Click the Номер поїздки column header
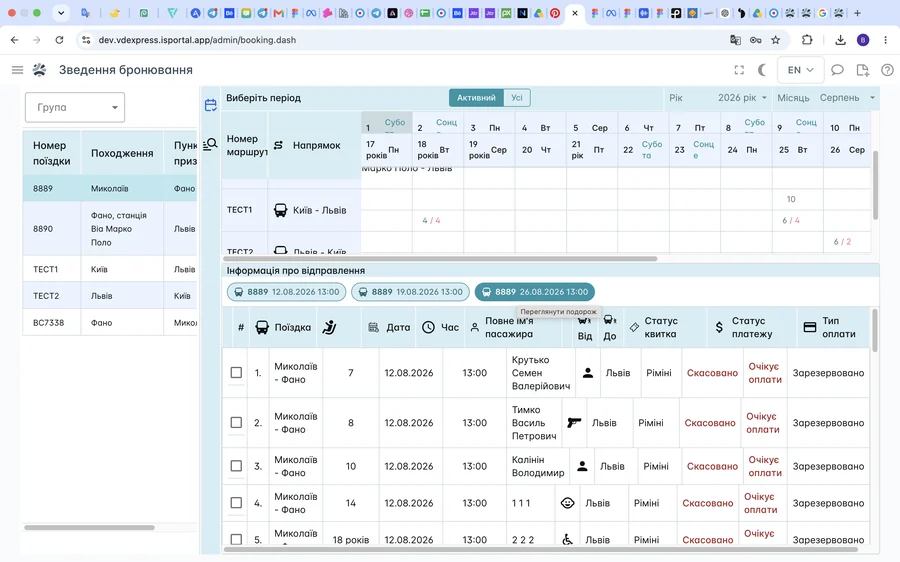The width and height of the screenshot is (900, 562). pyautogui.click(x=52, y=153)
